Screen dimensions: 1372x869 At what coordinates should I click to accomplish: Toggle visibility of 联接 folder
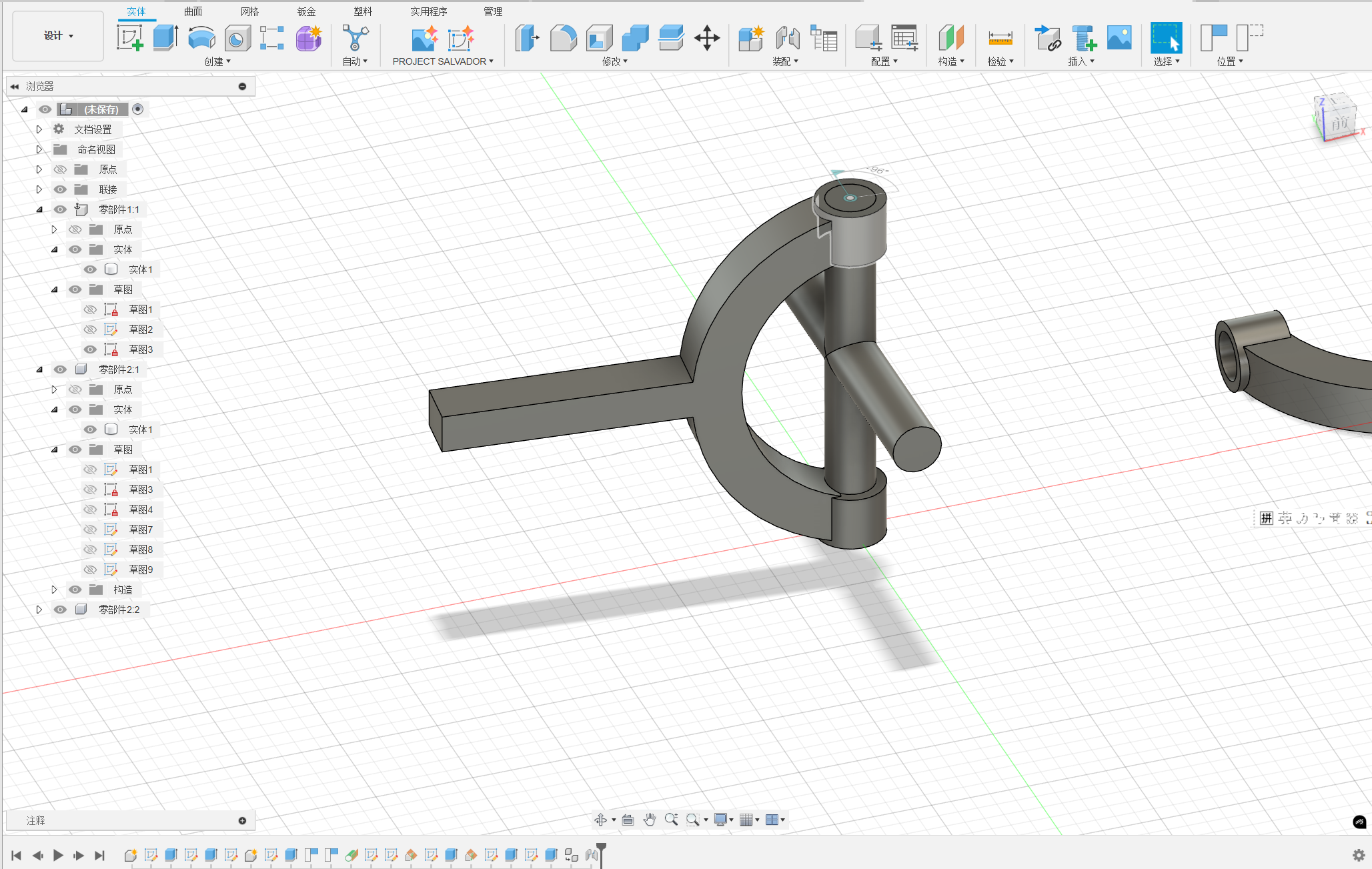[60, 189]
